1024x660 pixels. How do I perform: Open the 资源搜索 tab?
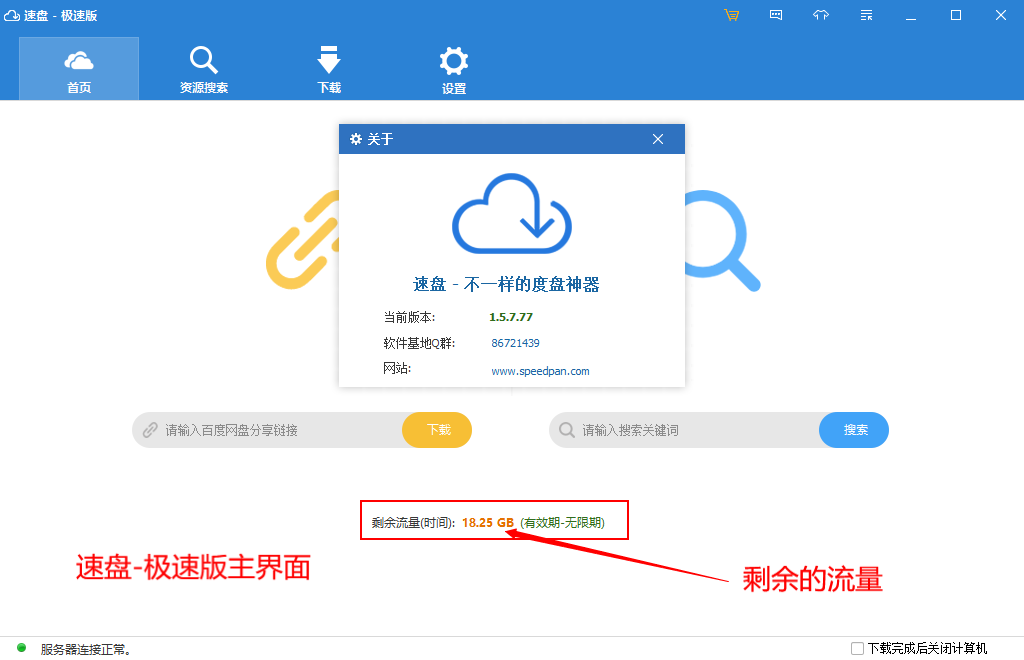(x=204, y=69)
